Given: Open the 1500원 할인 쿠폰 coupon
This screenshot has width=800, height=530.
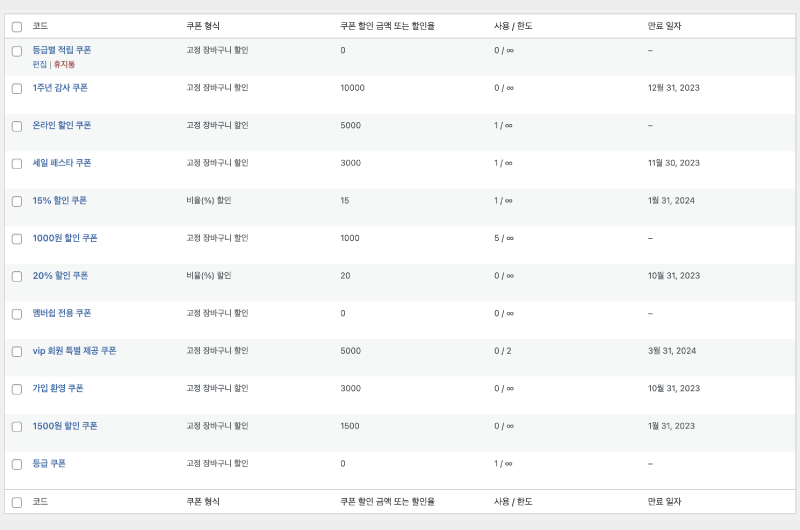Looking at the screenshot, I should pyautogui.click(x=65, y=426).
